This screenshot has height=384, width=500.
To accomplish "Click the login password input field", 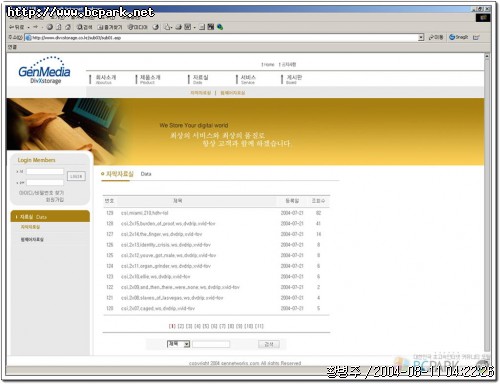I will click(x=45, y=182).
